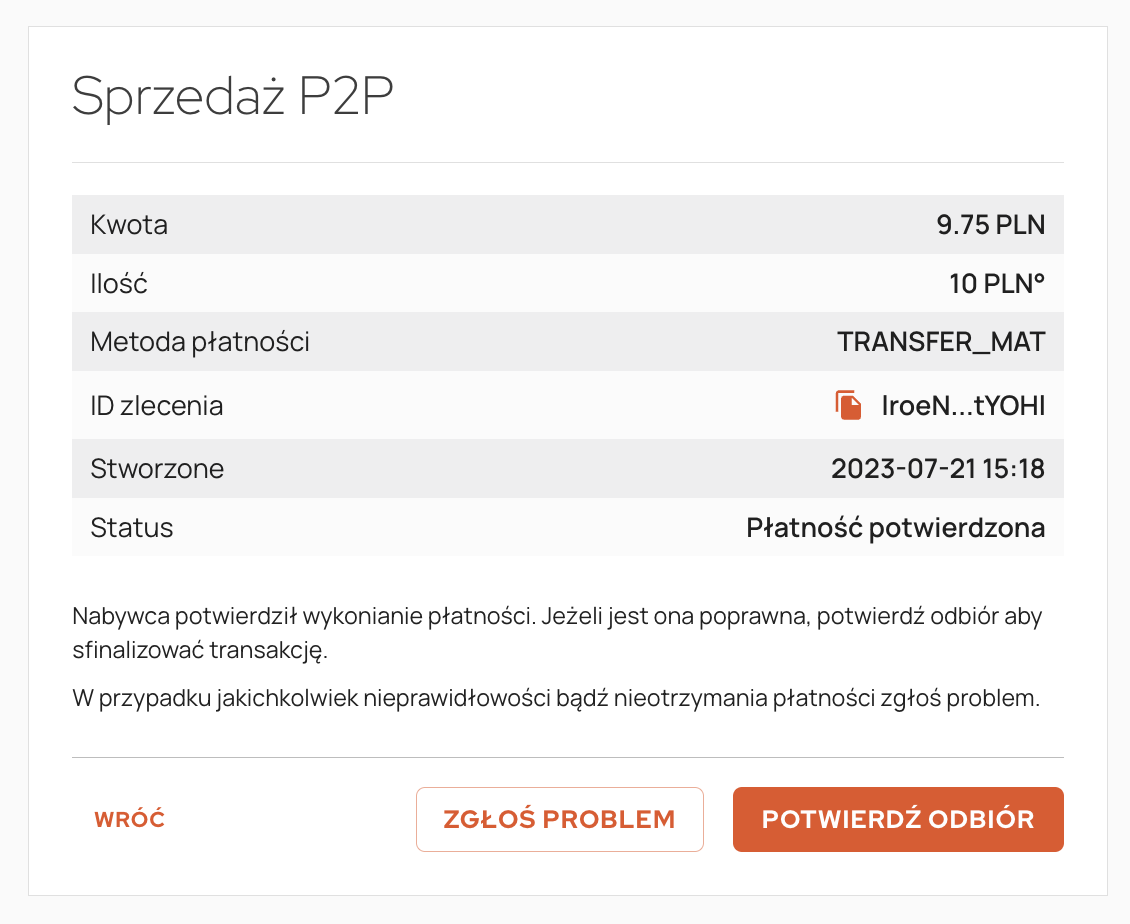
Task: Click the Kwota label
Action: 129,225
